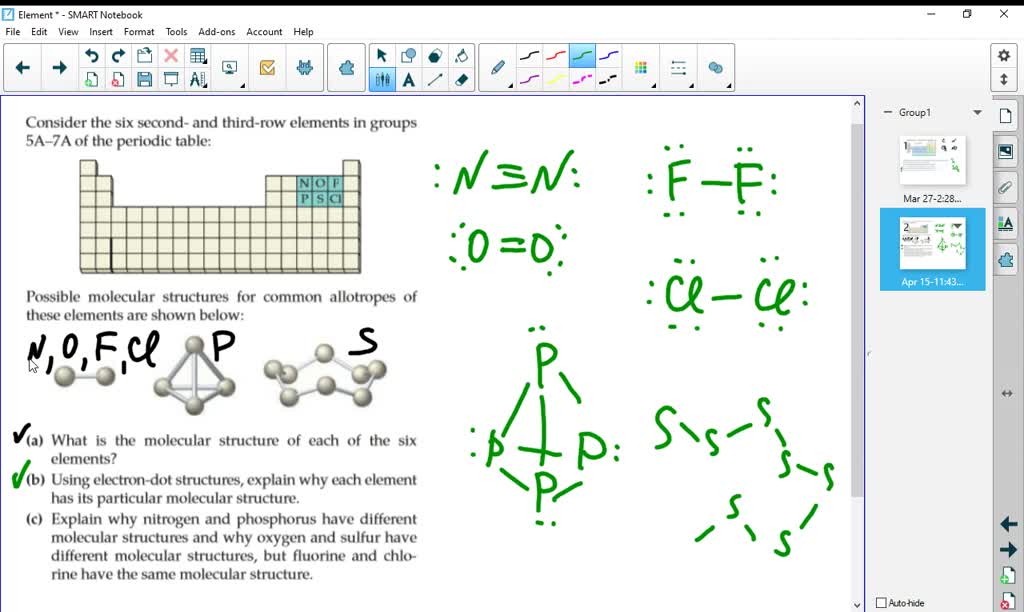Open the screen capture options dropdown
The width and height of the screenshot is (1024, 612).
pyautogui.click(x=243, y=86)
